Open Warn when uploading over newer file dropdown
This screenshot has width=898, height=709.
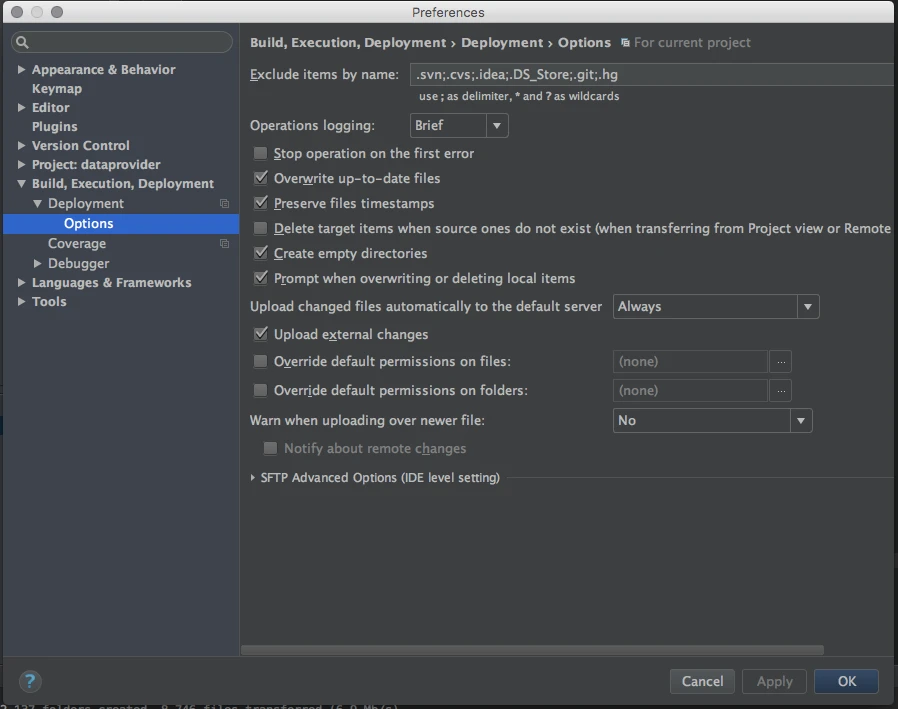pyautogui.click(x=712, y=420)
